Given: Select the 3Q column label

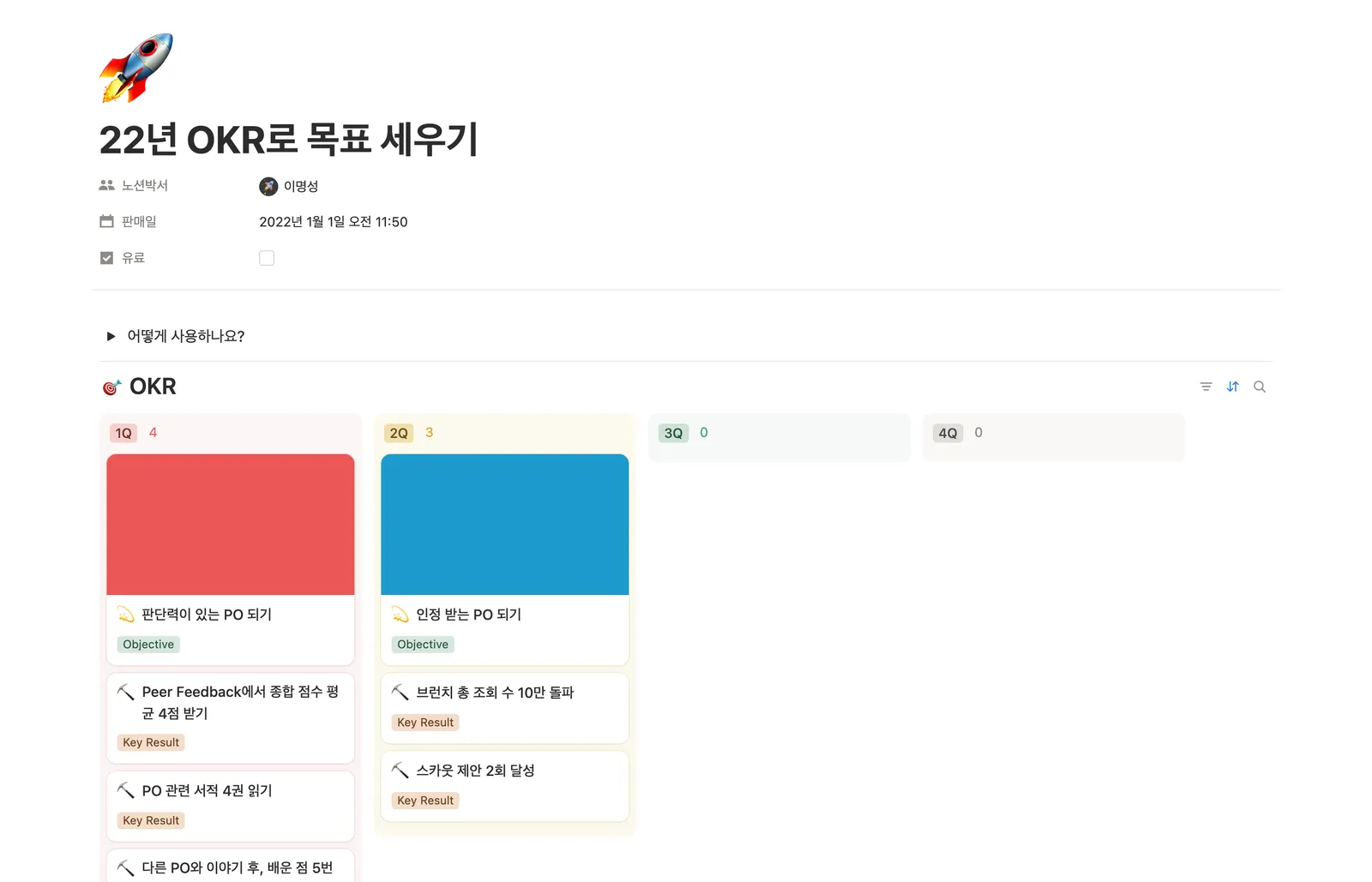Looking at the screenshot, I should pyautogui.click(x=673, y=433).
